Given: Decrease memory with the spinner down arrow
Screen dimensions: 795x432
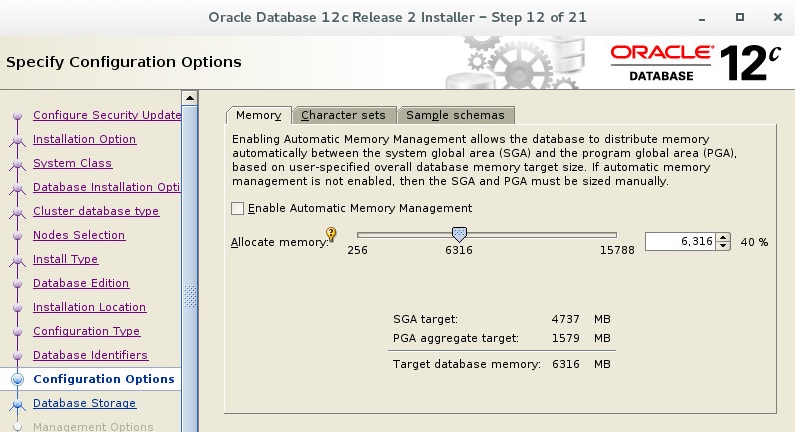Looking at the screenshot, I should (723, 246).
